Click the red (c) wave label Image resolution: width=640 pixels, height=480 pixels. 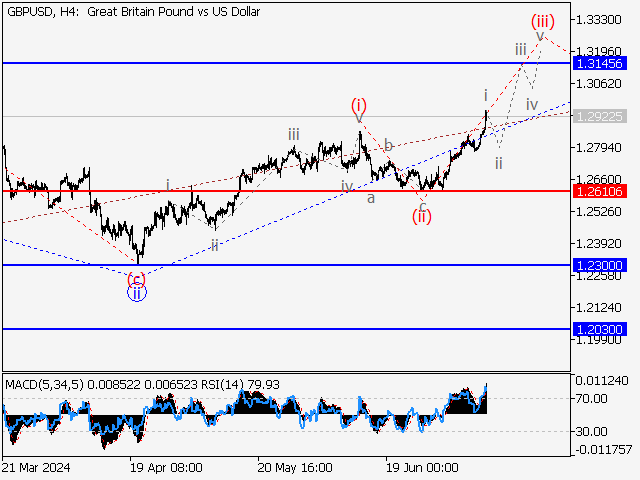tap(136, 279)
